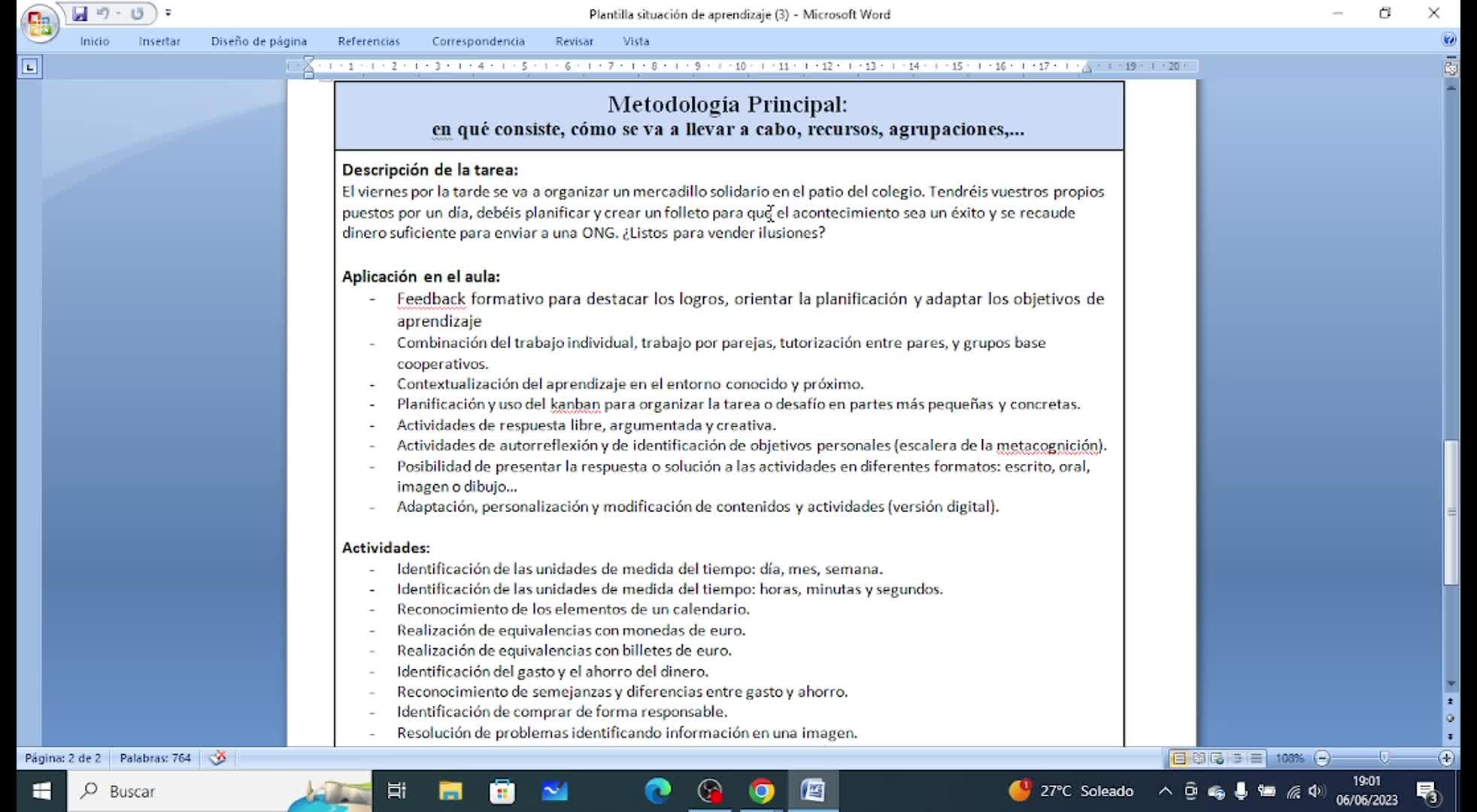This screenshot has height=812, width=1477.
Task: Toggle the ruler button above the scrollbar
Action: 1451,68
